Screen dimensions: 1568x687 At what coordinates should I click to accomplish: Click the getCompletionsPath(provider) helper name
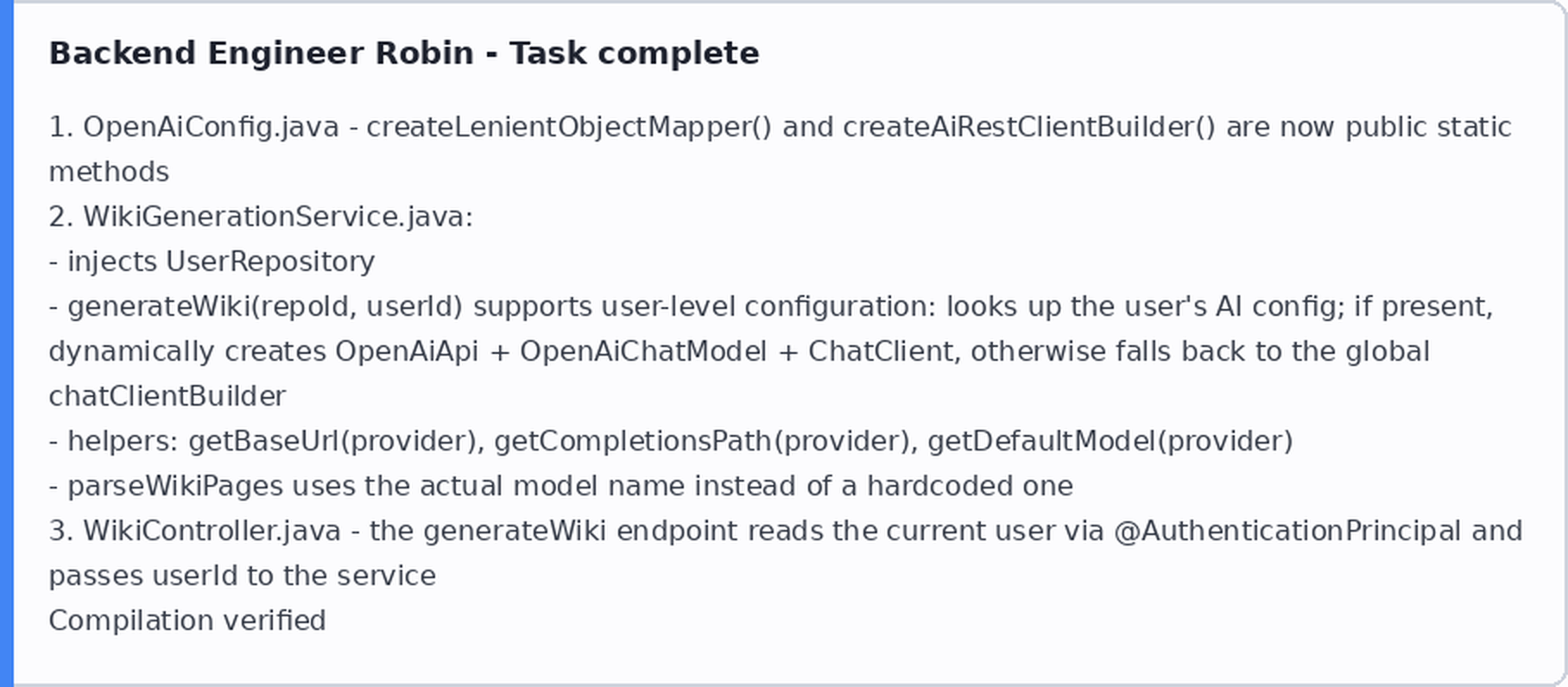pos(705,441)
